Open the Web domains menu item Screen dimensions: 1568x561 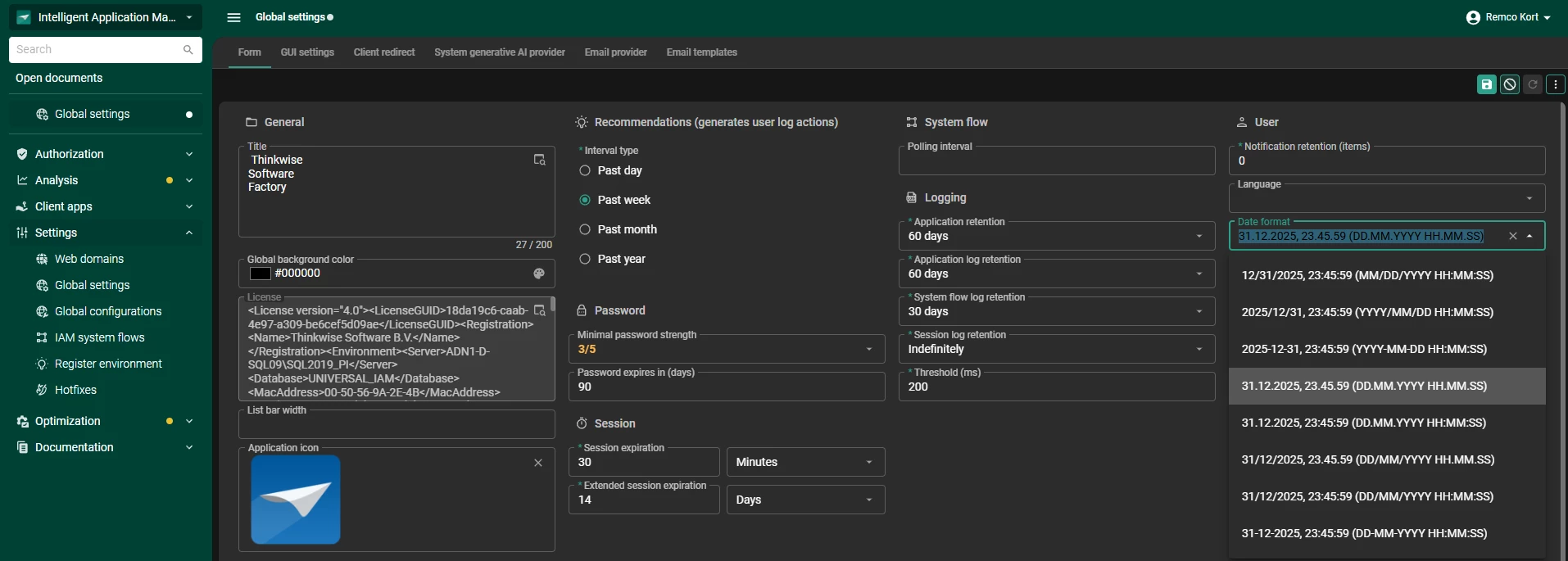tap(89, 259)
